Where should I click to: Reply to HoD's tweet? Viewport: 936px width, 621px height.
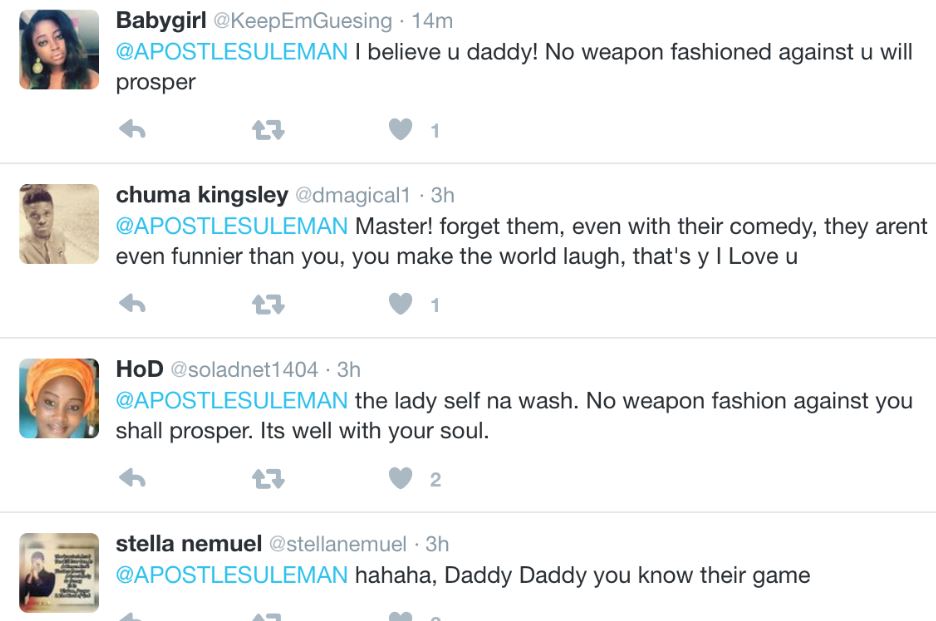coord(132,479)
